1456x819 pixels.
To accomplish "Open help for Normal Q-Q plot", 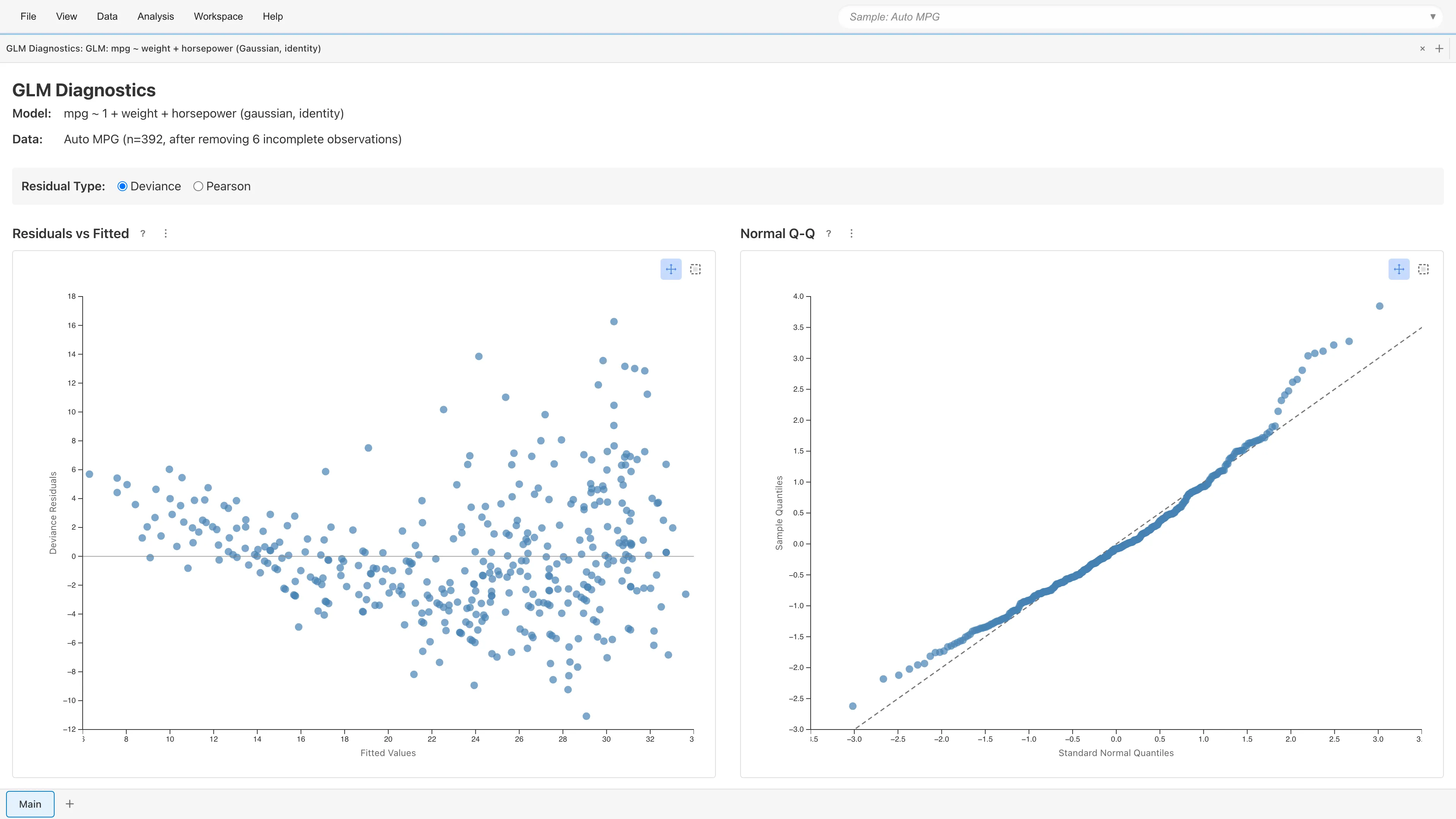I will coord(828,234).
